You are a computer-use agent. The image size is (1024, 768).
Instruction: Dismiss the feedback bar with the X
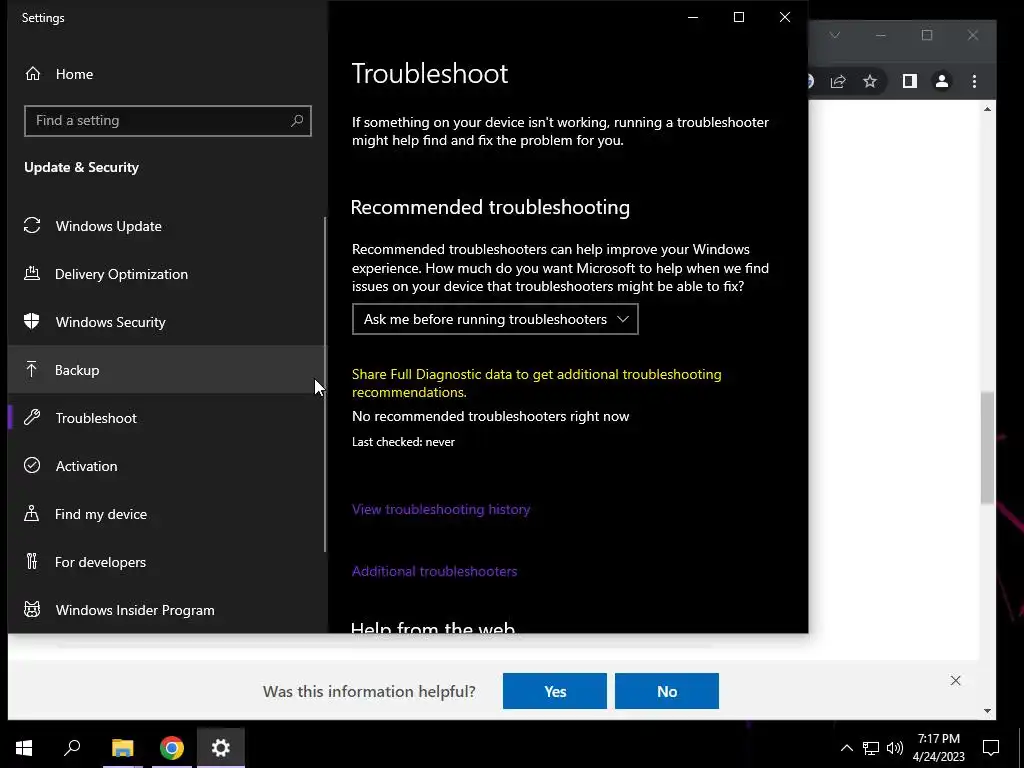(955, 680)
